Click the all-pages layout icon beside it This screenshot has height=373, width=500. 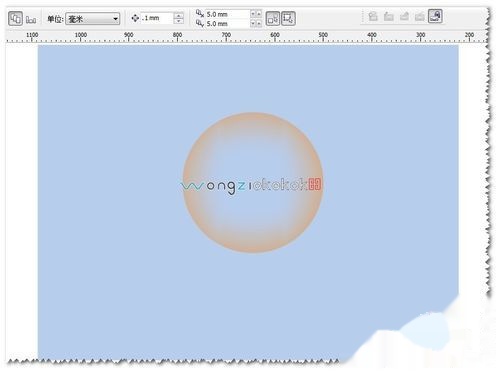pyautogui.click(x=31, y=20)
